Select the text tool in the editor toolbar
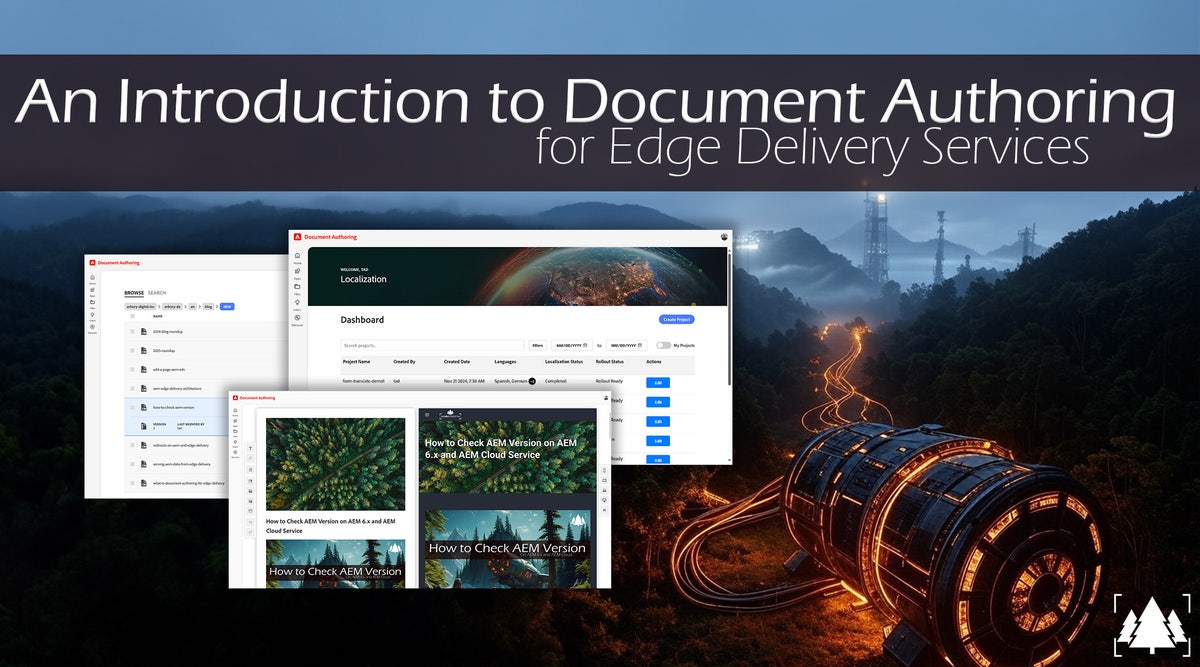1200x667 pixels. [x=250, y=448]
